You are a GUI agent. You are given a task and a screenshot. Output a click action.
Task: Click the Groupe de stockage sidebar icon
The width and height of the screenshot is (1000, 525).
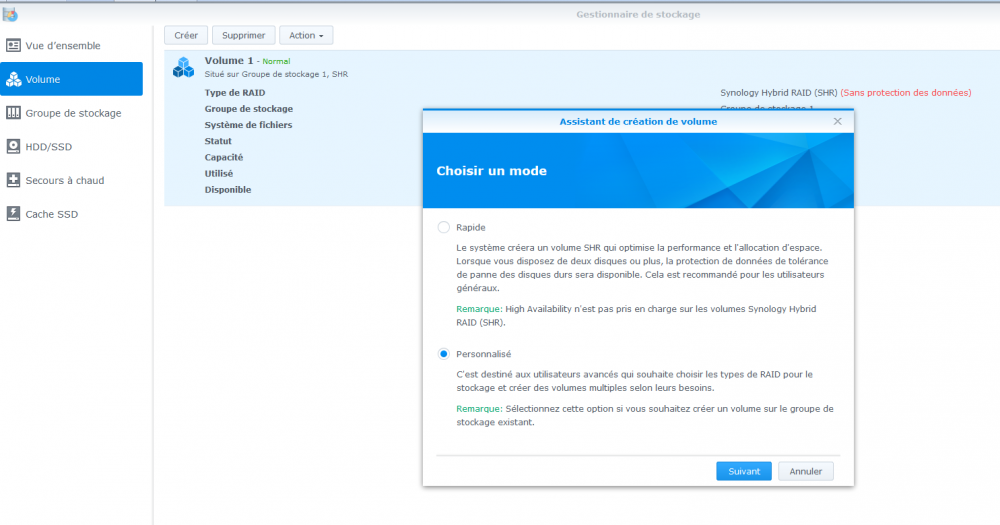point(13,113)
